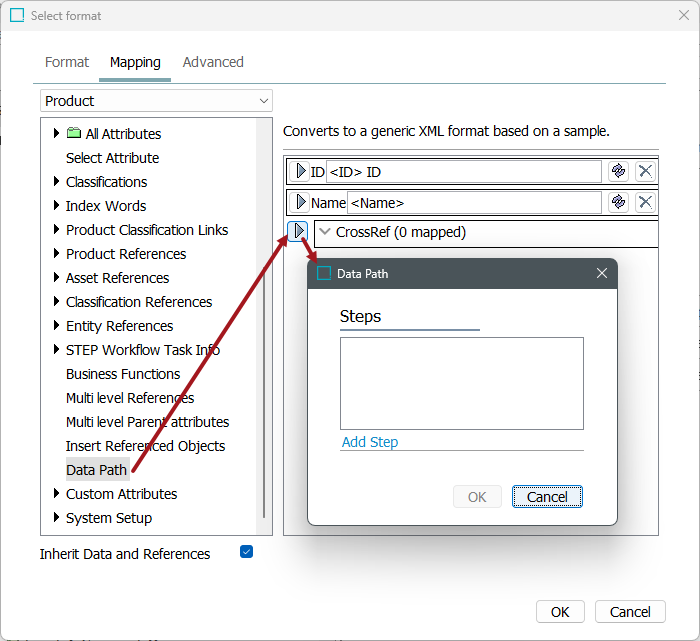Select Business Functions in the tree
This screenshot has height=641, width=700.
[123, 374]
